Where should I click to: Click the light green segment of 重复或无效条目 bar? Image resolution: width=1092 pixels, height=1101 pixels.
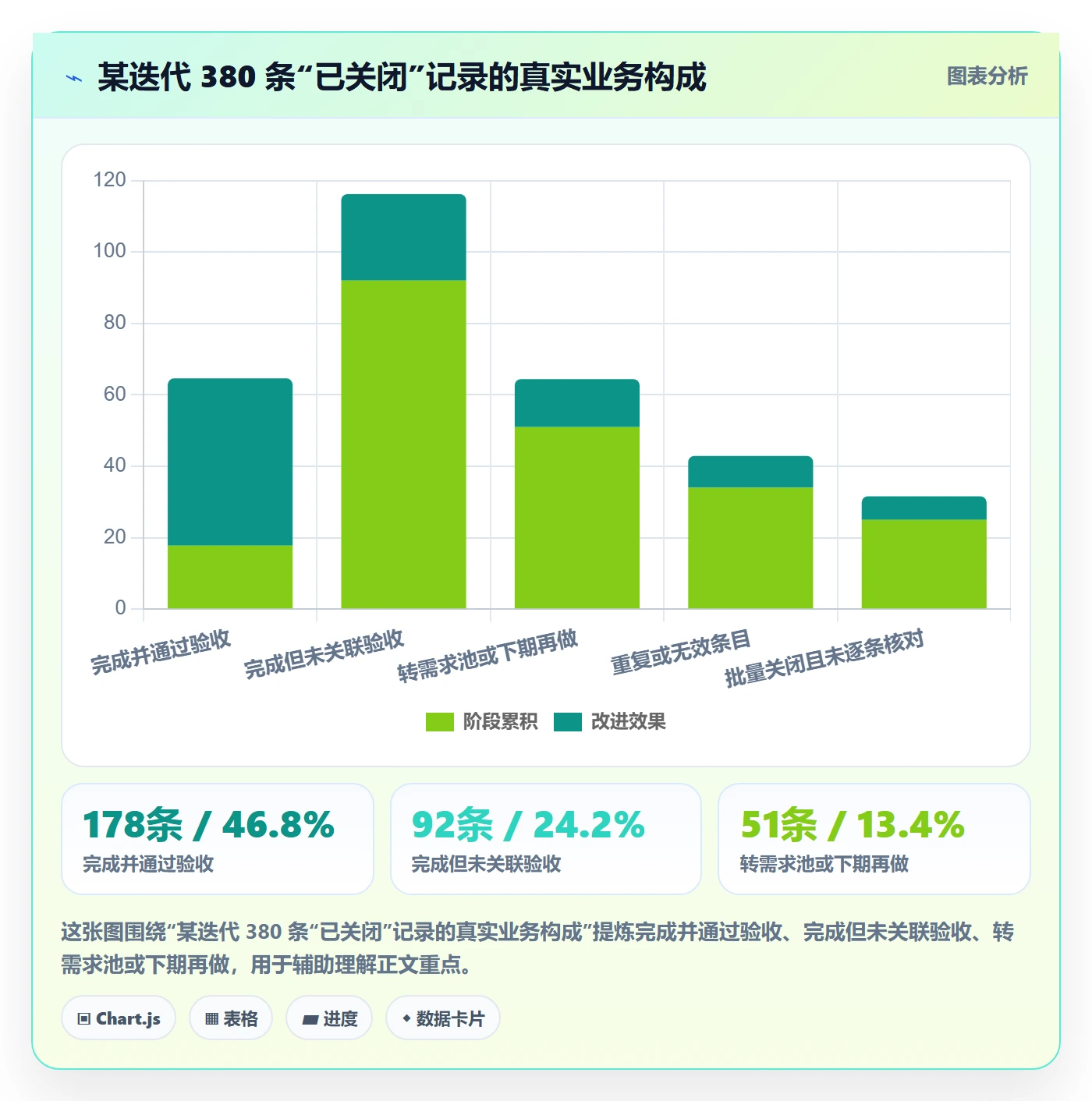pyautogui.click(x=750, y=548)
